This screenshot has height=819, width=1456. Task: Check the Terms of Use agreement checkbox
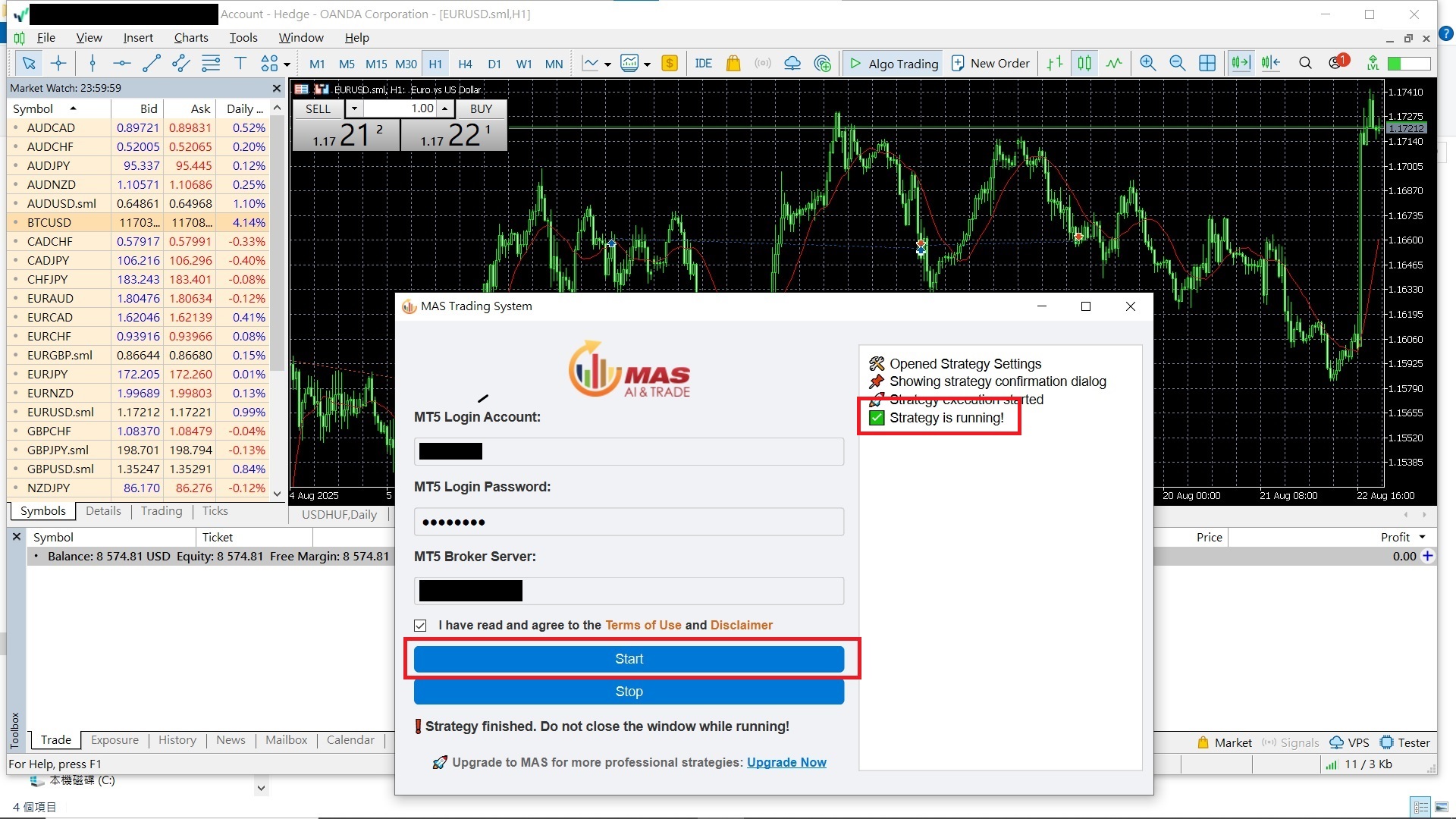click(x=420, y=625)
